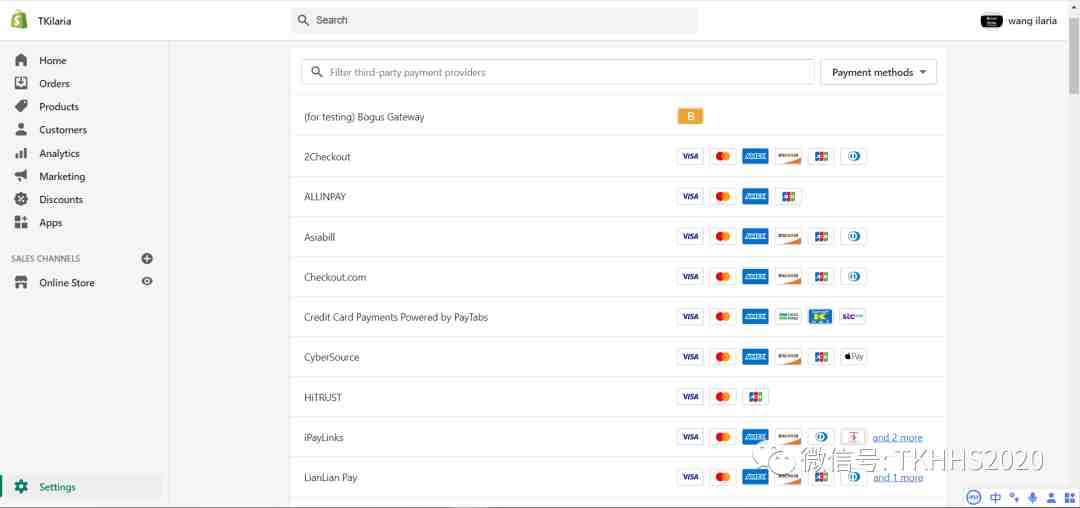Open Home from the sidebar
The image size is (1080, 508).
[x=52, y=61]
